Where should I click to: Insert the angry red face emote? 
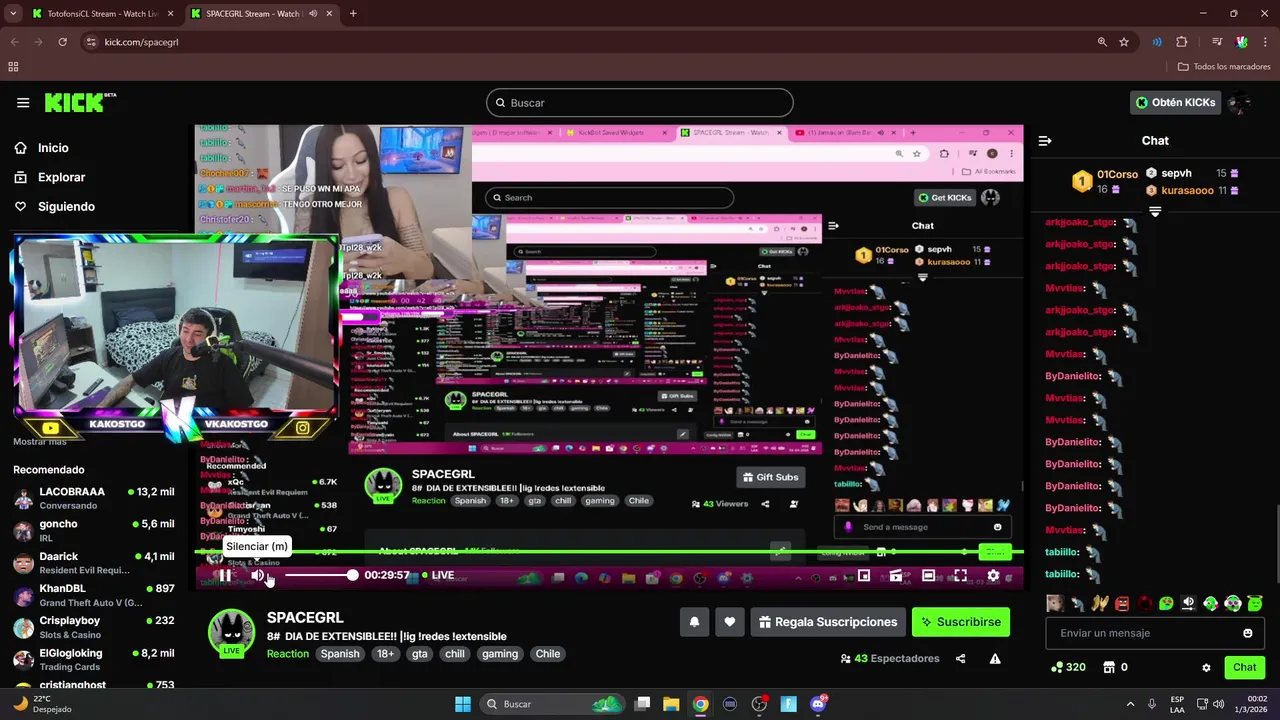(x=1122, y=603)
